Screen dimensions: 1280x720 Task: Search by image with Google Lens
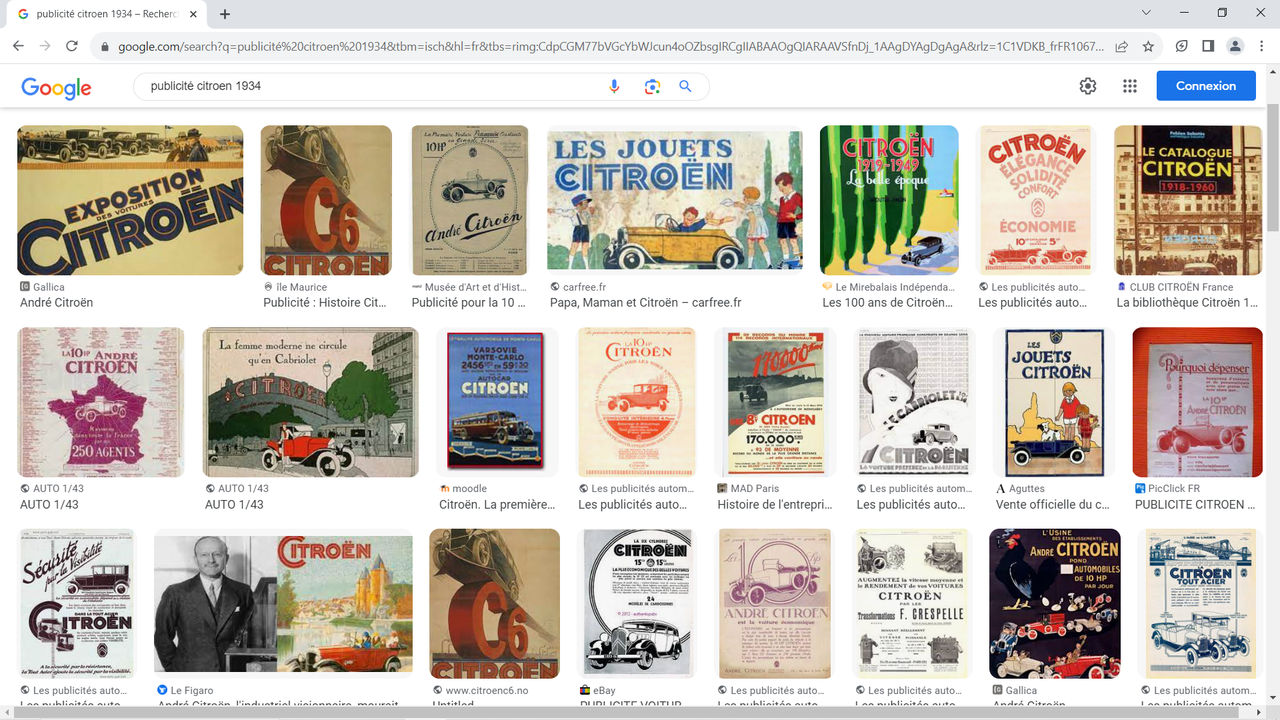click(x=652, y=86)
